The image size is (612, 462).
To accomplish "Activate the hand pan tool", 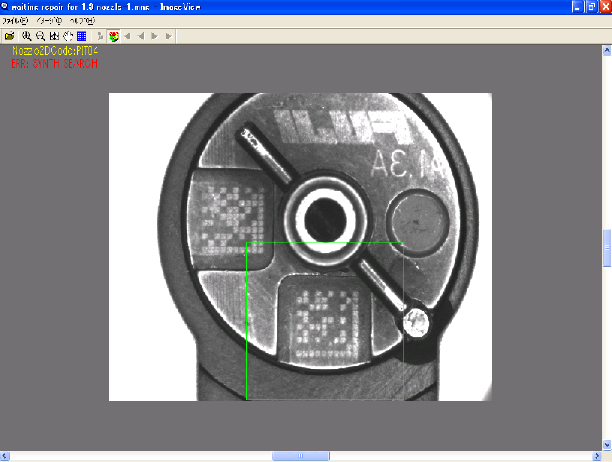I will (67, 36).
